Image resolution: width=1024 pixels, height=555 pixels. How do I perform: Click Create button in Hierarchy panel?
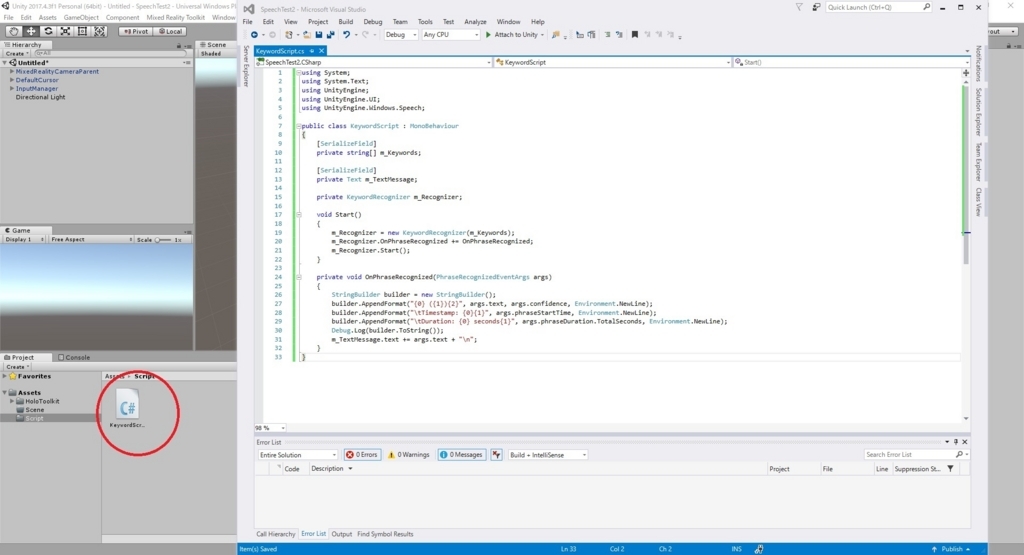click(x=16, y=54)
